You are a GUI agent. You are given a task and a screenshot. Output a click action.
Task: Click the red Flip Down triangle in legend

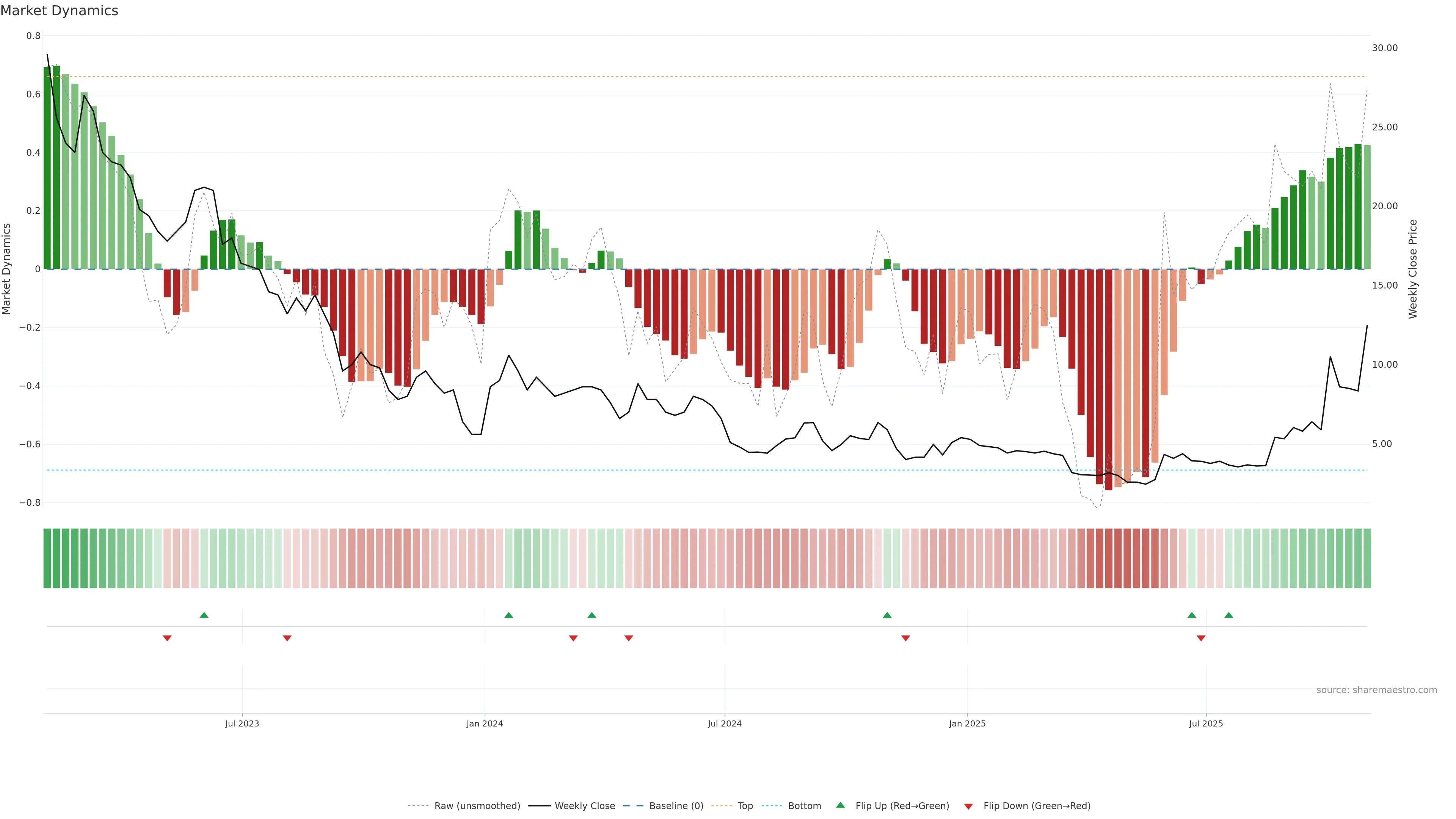point(968,806)
